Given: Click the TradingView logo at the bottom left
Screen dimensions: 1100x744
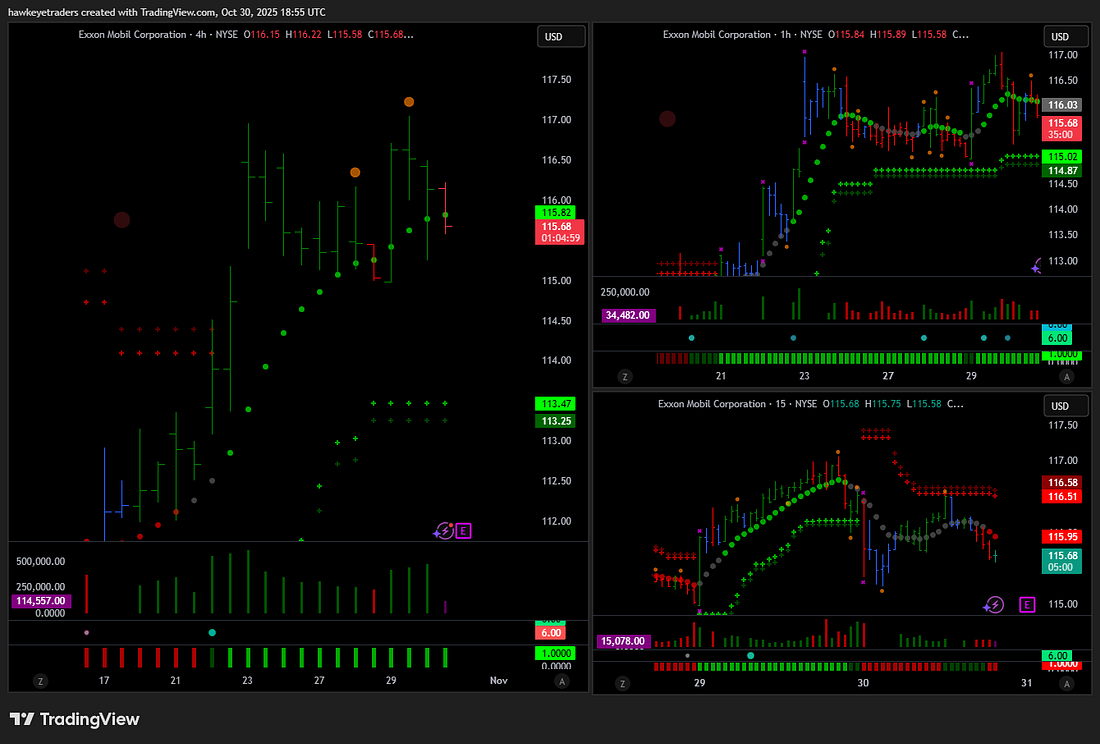Looking at the screenshot, I should click(x=74, y=719).
